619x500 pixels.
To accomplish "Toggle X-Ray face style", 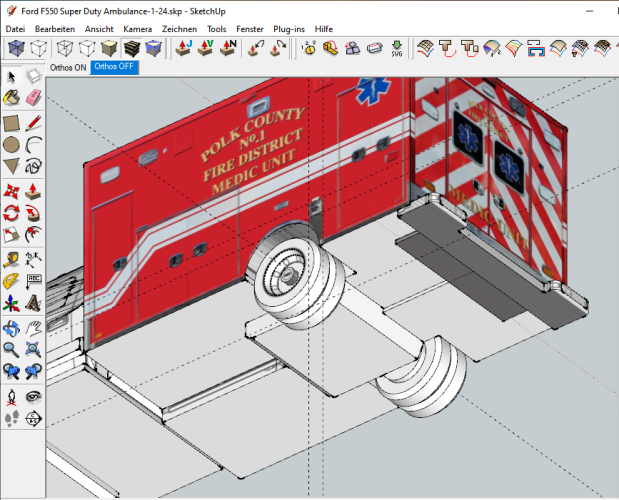I will [17, 48].
